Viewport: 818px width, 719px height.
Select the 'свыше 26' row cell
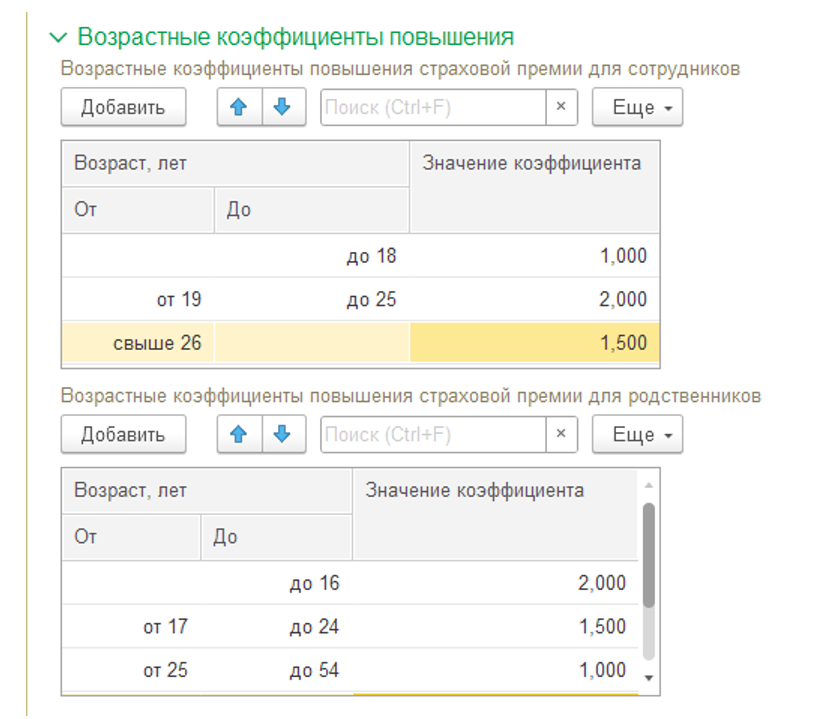pos(139,343)
